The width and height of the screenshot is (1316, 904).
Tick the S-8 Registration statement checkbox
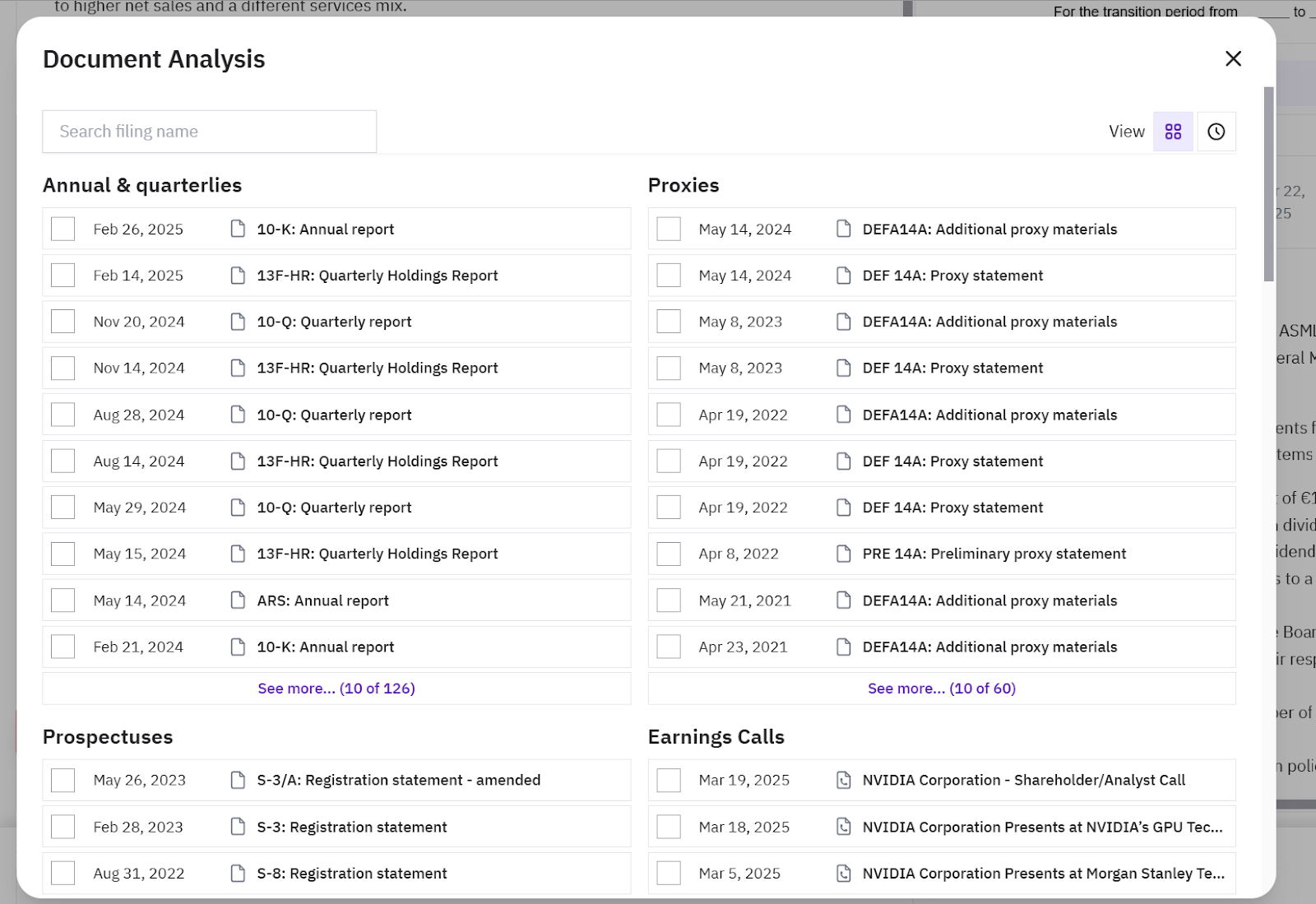click(63, 873)
